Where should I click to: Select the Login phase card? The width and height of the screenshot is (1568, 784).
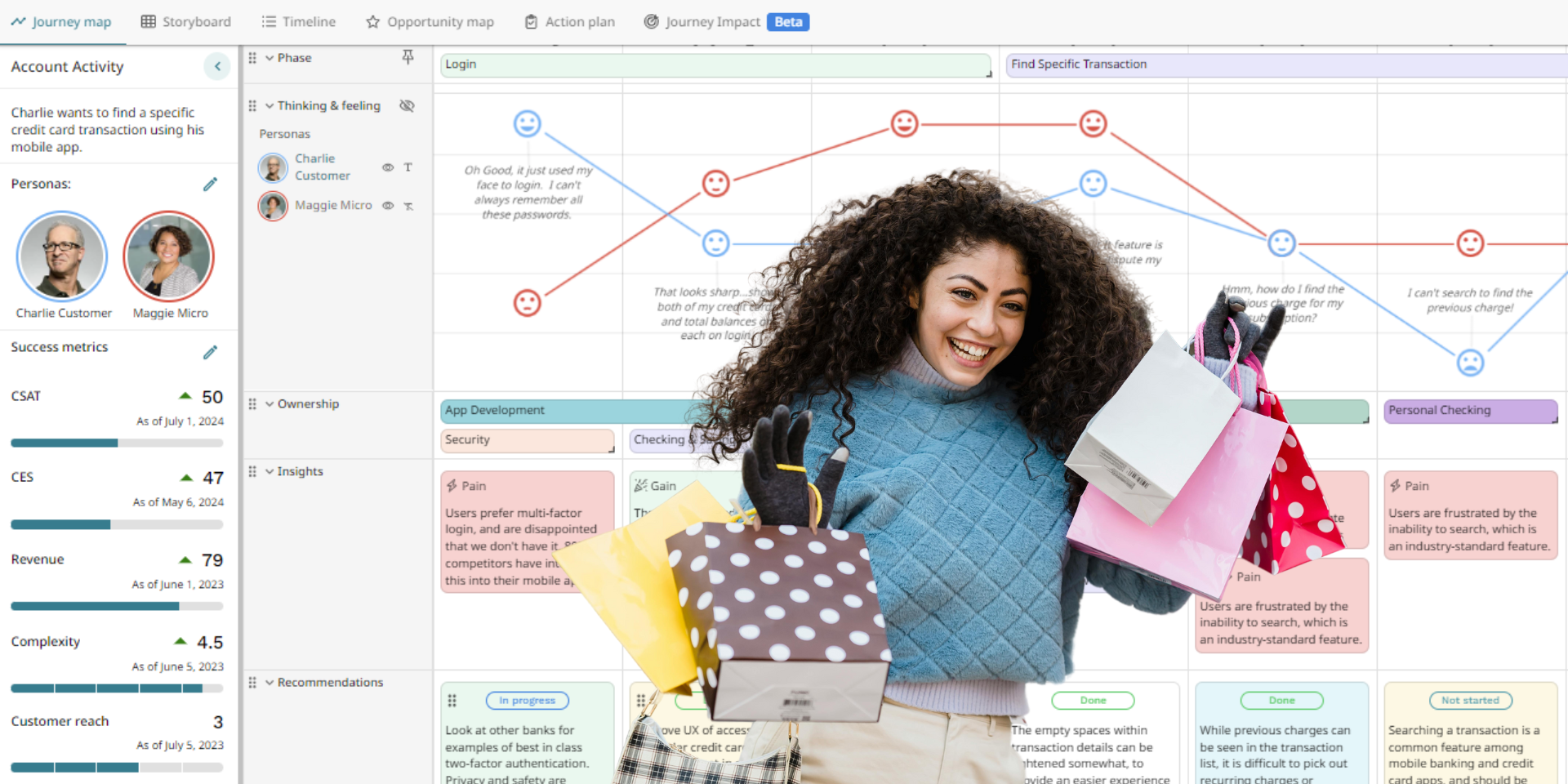click(716, 65)
